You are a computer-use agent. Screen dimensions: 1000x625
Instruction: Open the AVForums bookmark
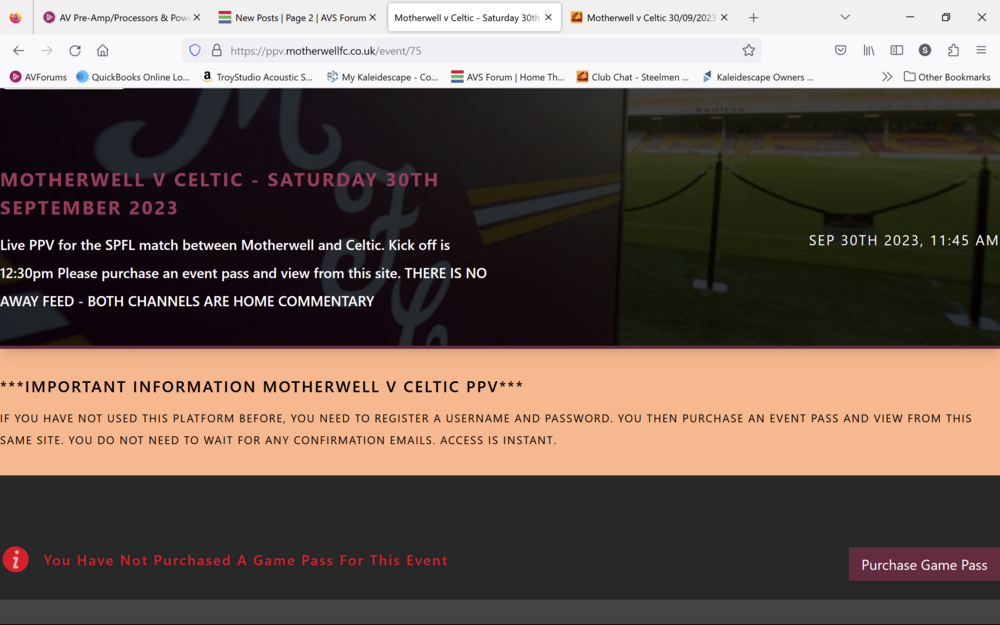pos(38,77)
